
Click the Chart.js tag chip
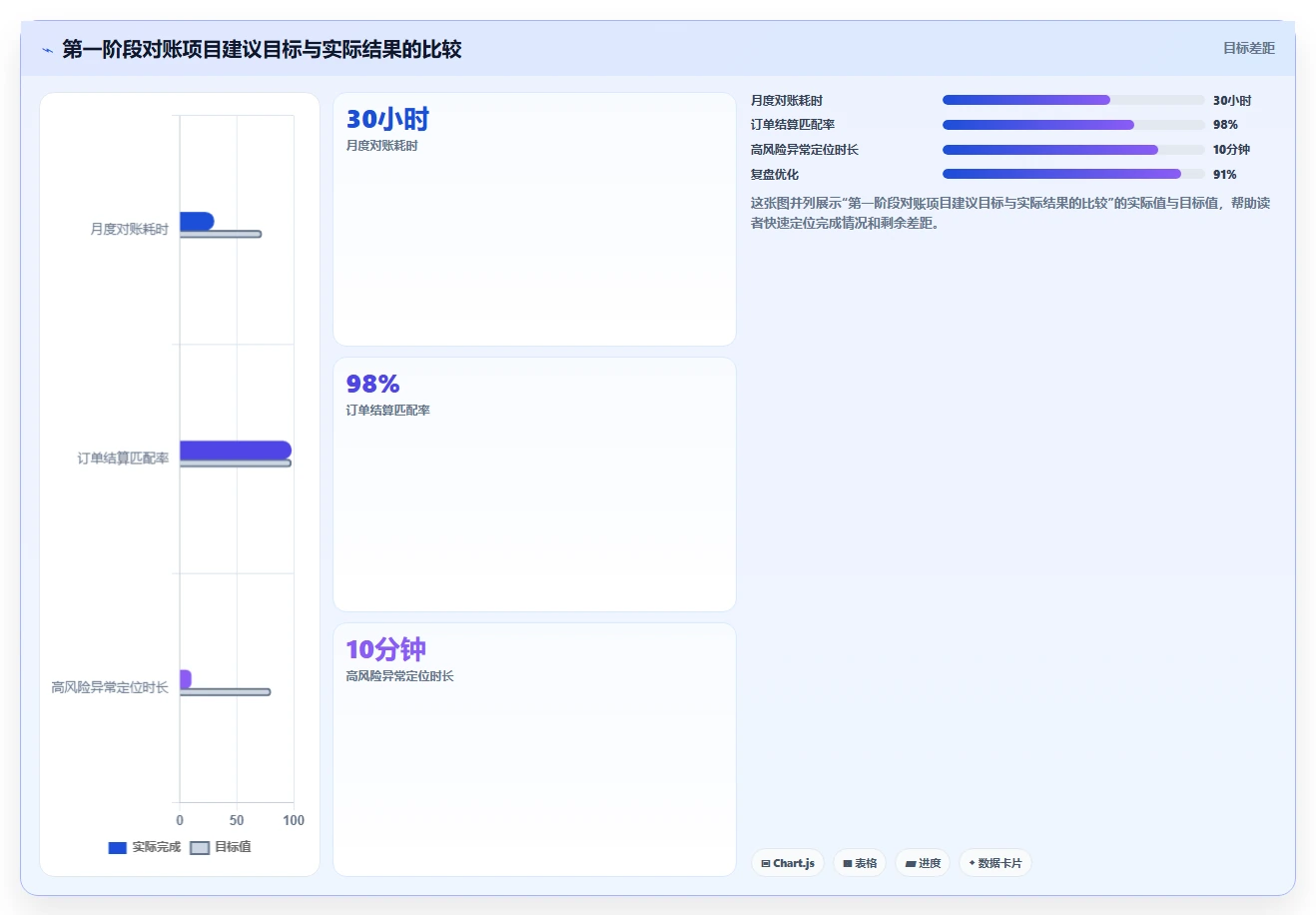point(788,863)
